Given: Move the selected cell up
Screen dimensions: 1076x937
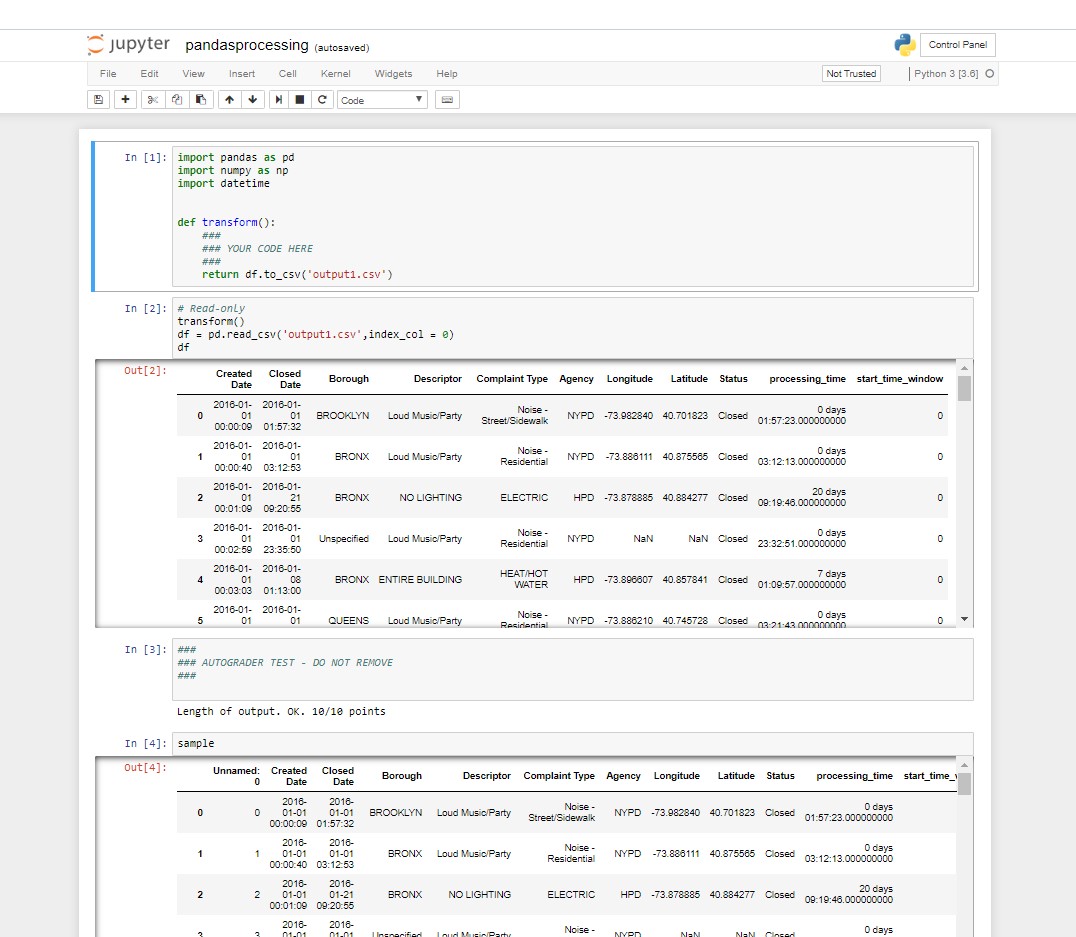Looking at the screenshot, I should click(x=229, y=99).
